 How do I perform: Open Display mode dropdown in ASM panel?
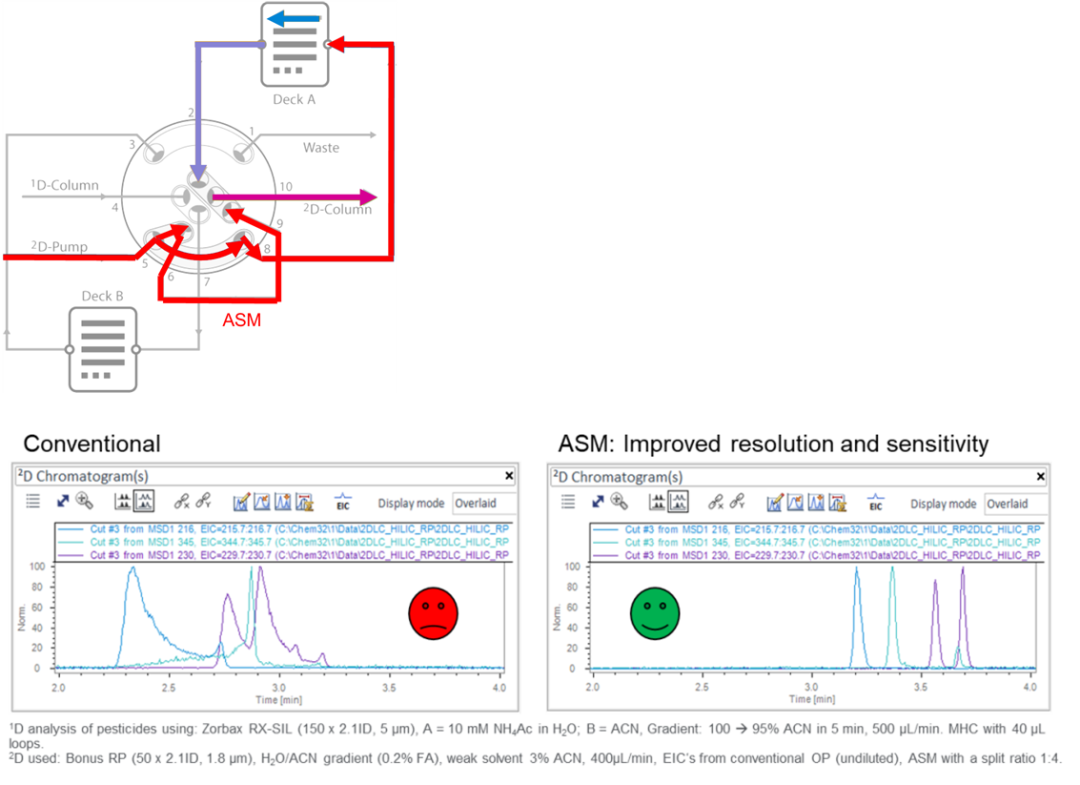1016,503
